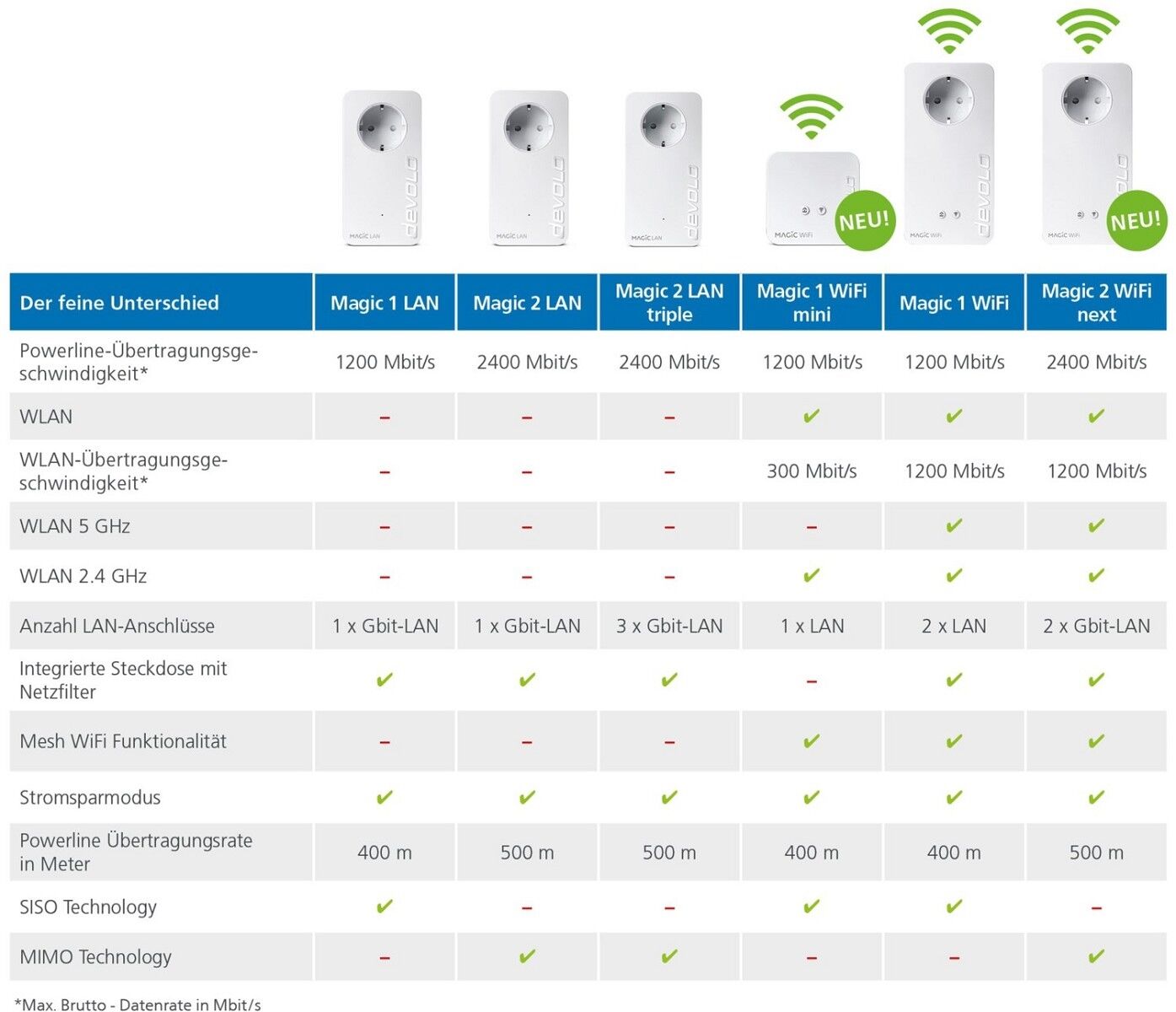Click the '300 Mbit/s' WLAN speed cell
This screenshot has width=1176, height=1012.
812,471
